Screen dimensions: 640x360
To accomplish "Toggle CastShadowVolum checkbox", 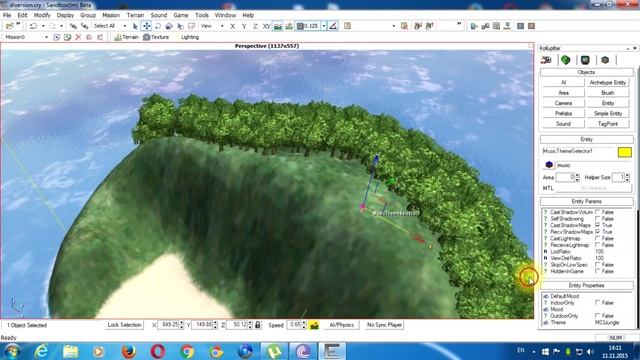I will [598, 212].
